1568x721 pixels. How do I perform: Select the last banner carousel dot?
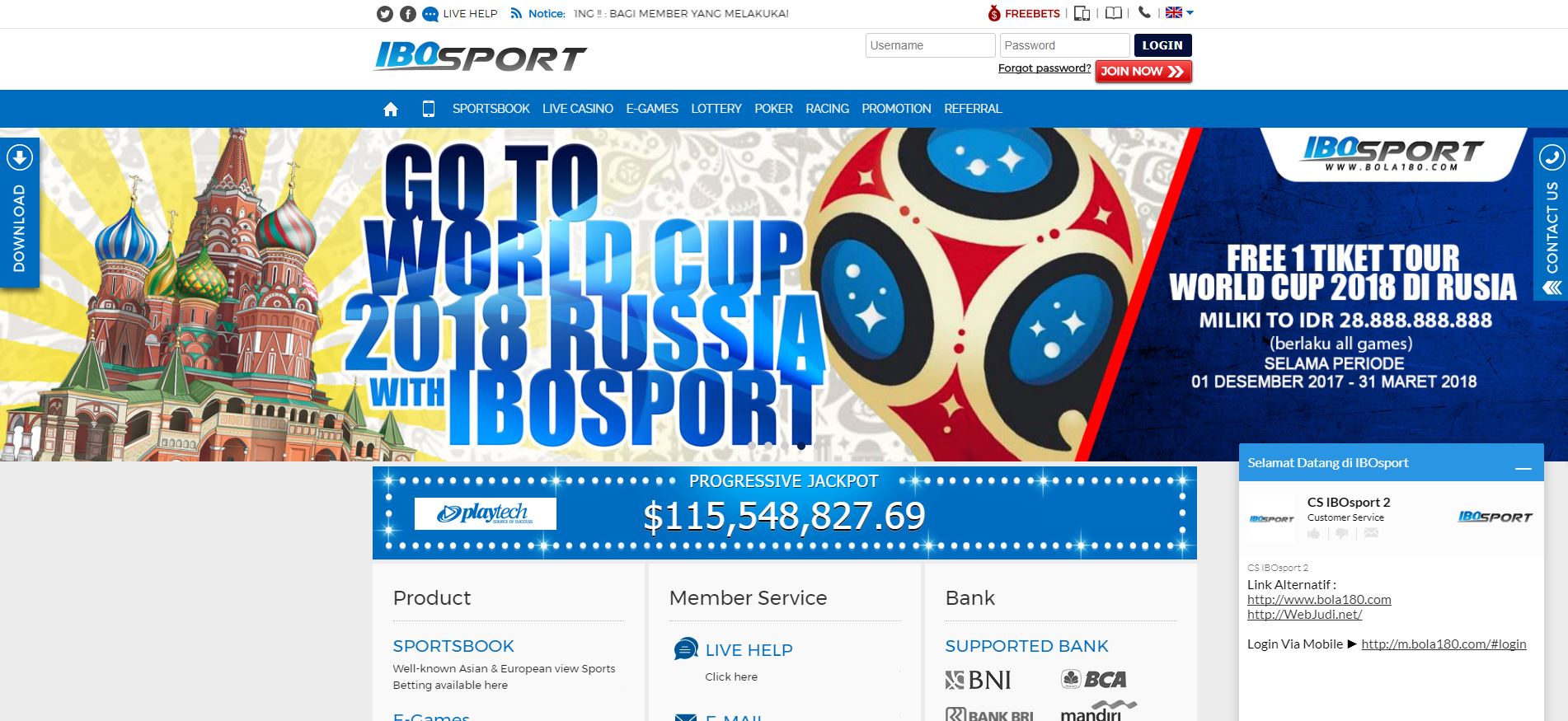pyautogui.click(x=801, y=445)
